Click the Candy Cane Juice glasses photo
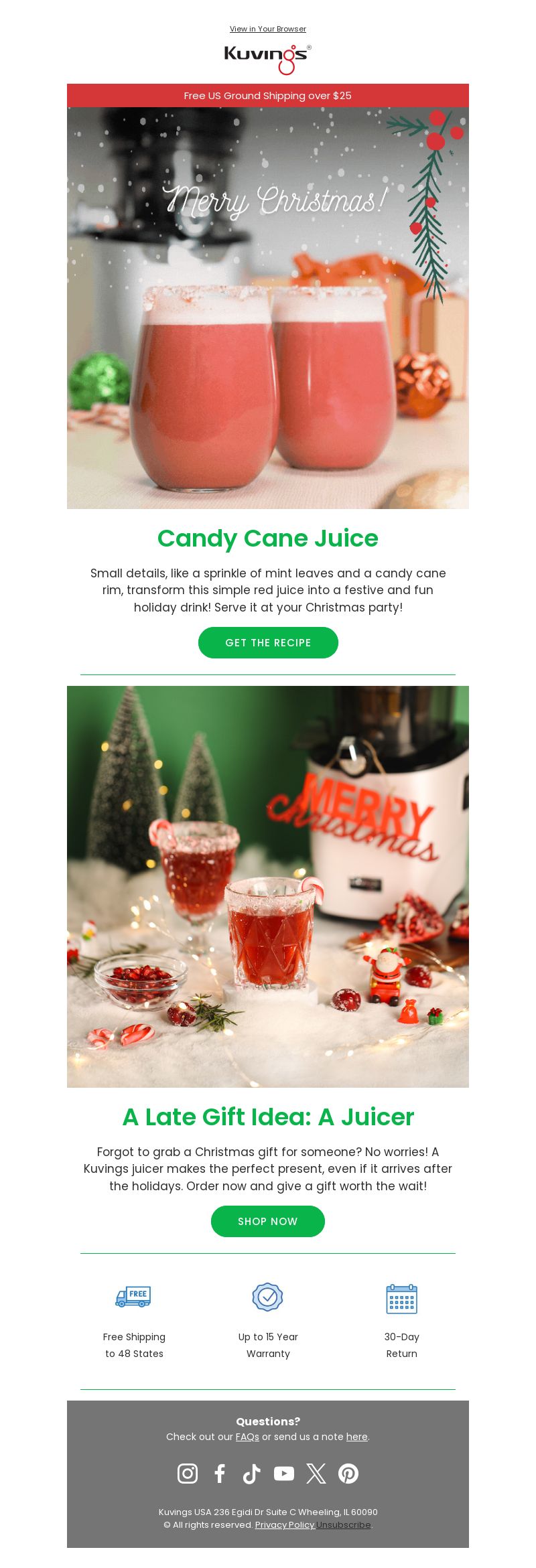This screenshot has width=536, height=1568. click(x=268, y=308)
